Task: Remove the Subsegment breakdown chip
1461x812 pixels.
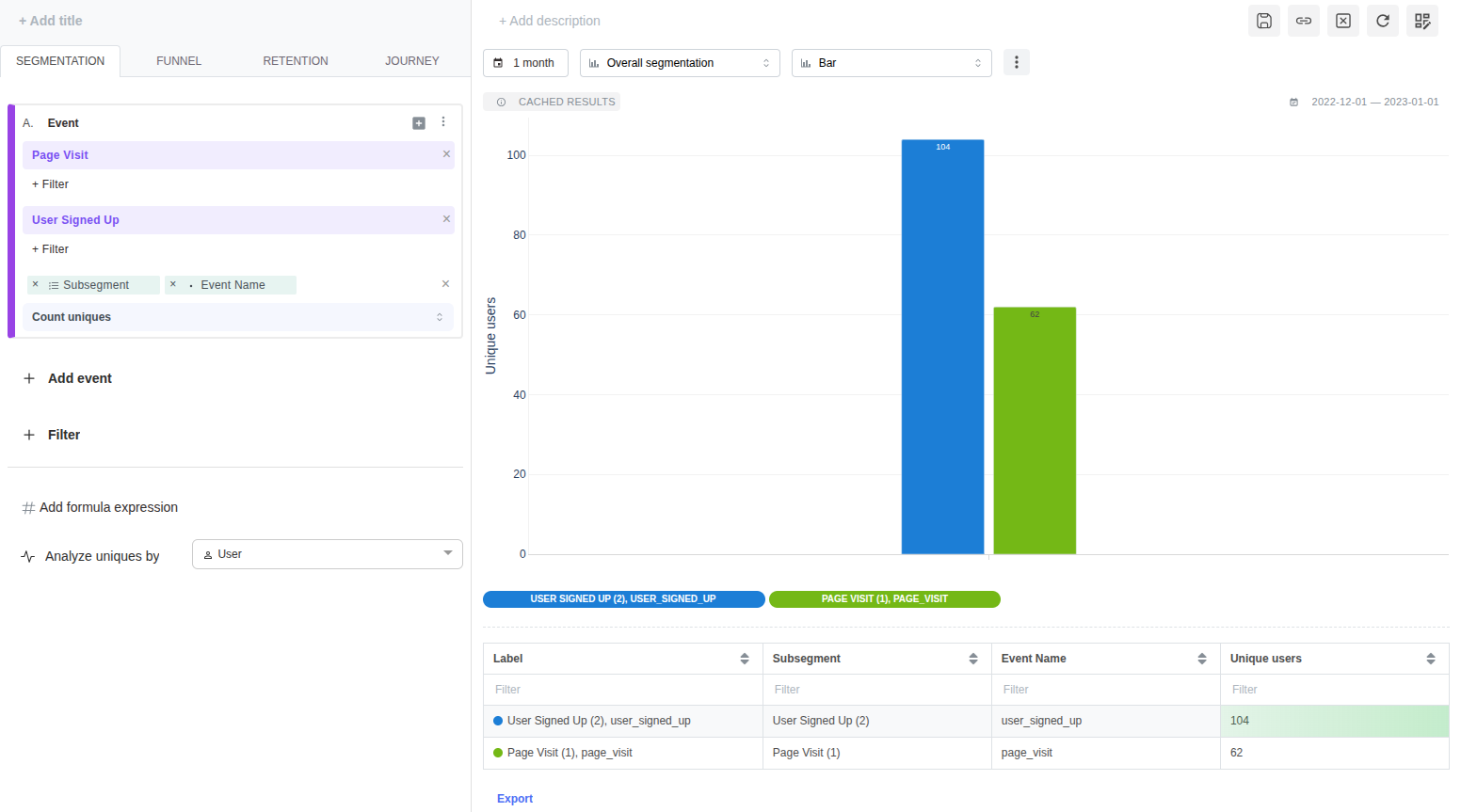Action: tap(36, 284)
